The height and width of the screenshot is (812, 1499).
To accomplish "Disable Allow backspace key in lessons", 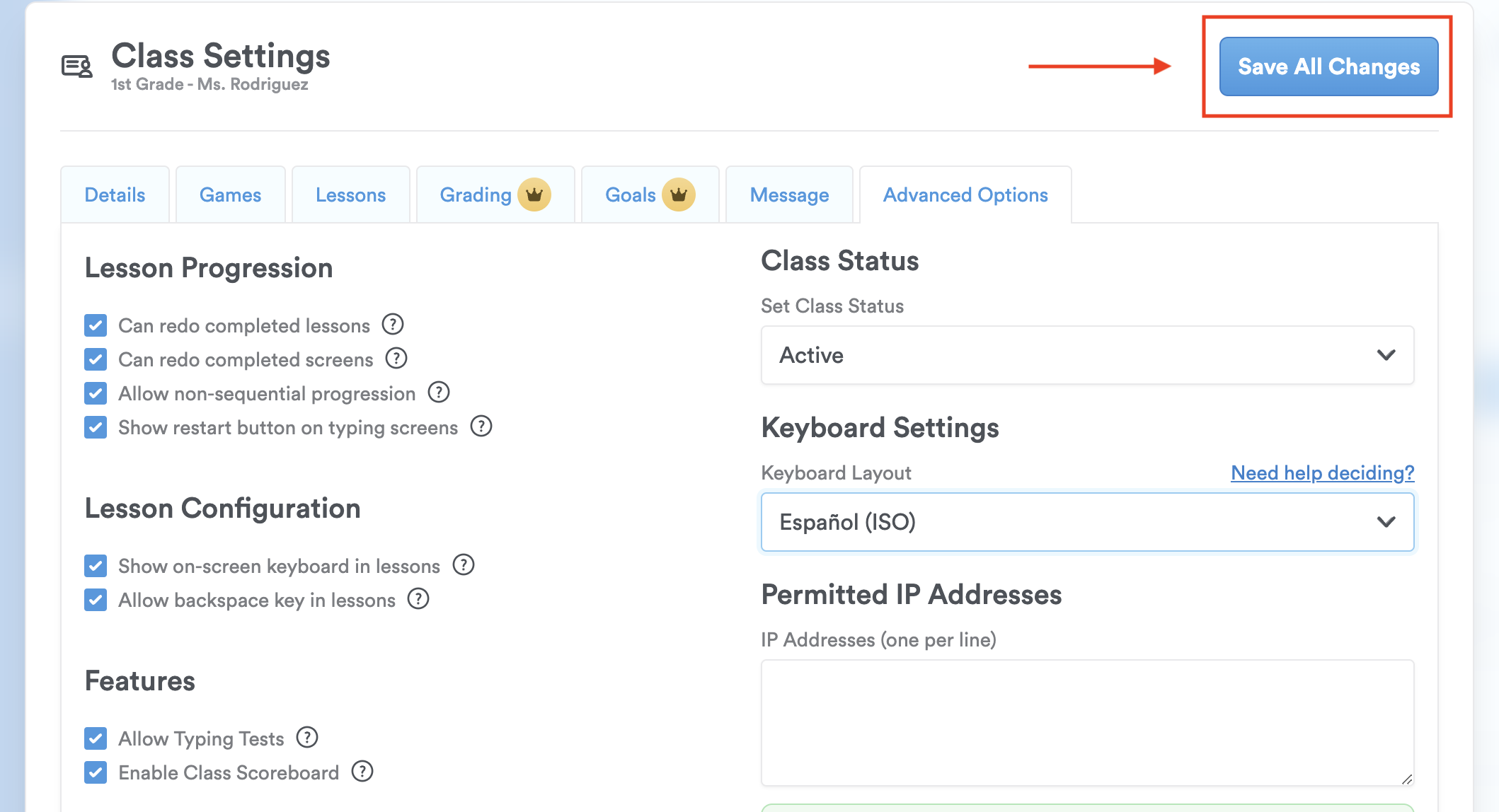I will [x=96, y=600].
